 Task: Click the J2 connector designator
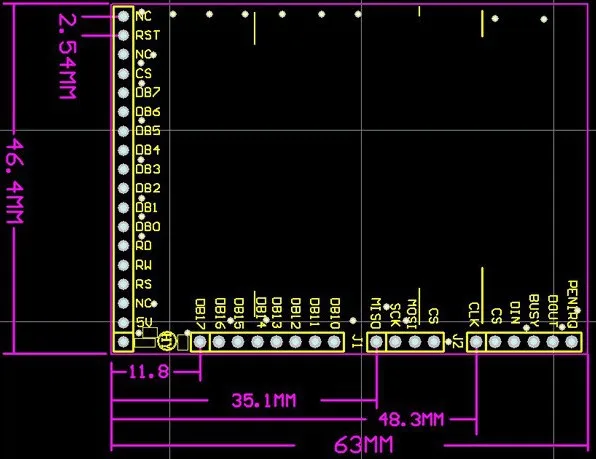point(457,342)
